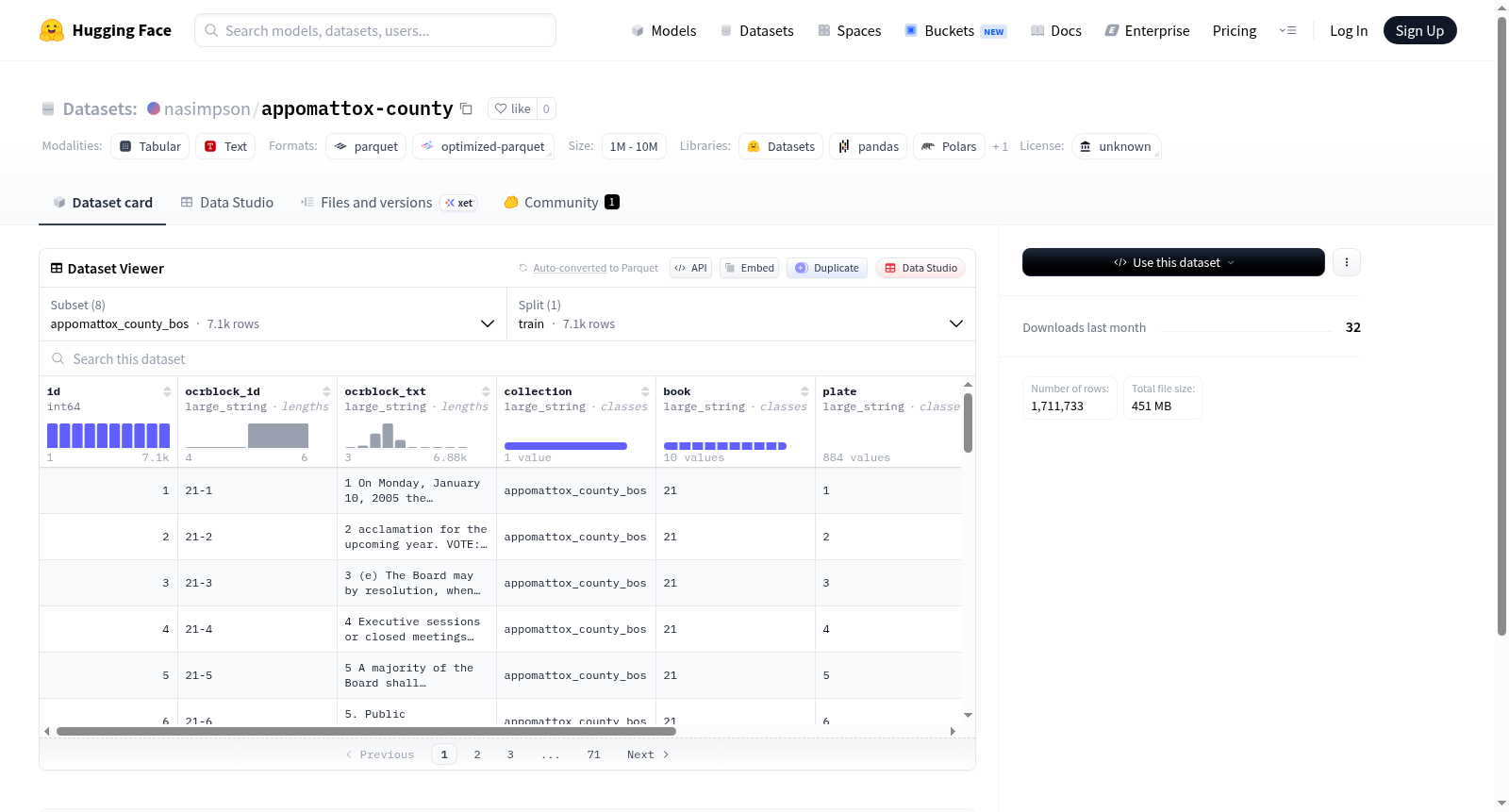Click the Datasets breadcrumb icon
The width and height of the screenshot is (1509, 812).
tap(48, 108)
